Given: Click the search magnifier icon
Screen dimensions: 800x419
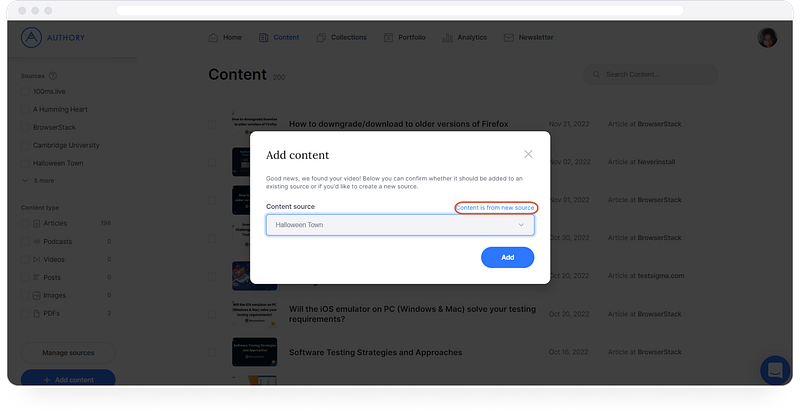Looking at the screenshot, I should (x=596, y=75).
